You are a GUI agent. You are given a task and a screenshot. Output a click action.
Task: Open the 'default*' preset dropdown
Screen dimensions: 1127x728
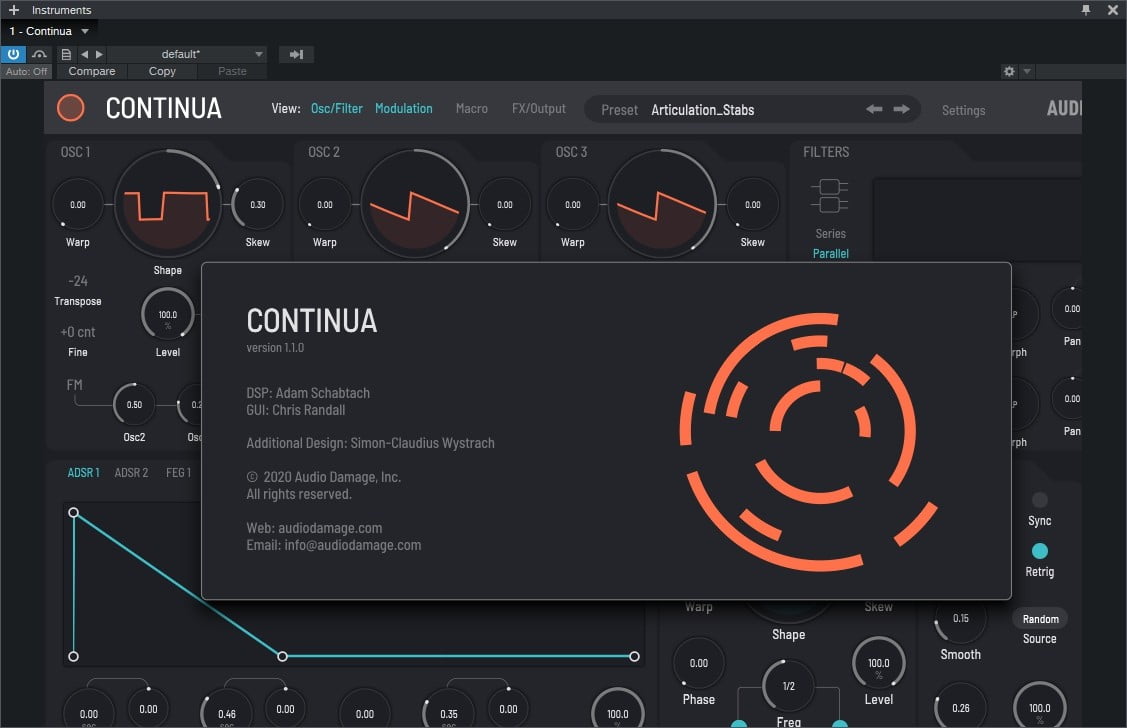[x=186, y=54]
